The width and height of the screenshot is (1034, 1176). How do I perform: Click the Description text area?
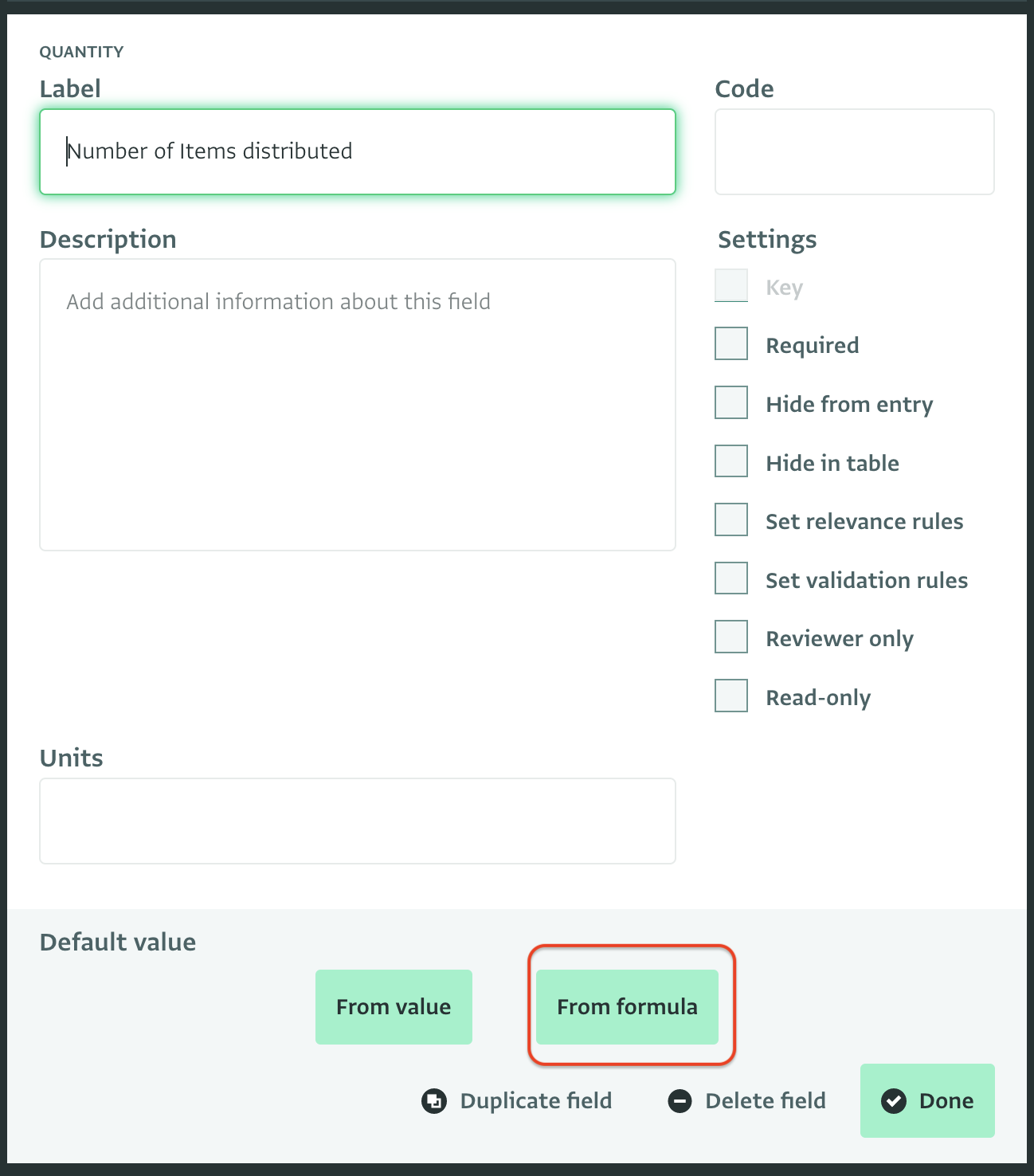point(358,405)
